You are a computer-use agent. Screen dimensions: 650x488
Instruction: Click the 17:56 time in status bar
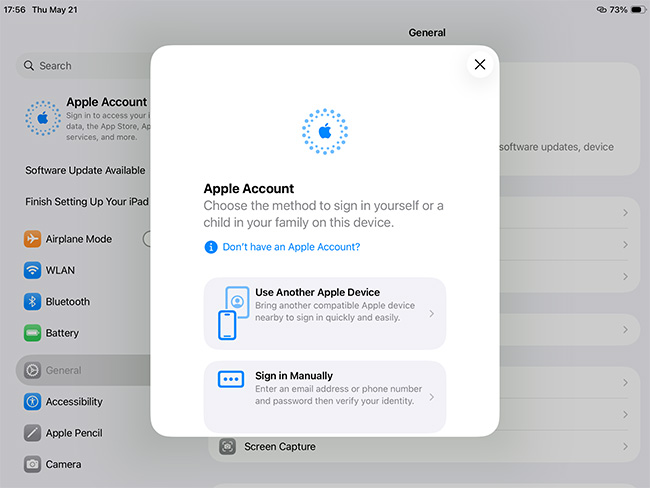click(x=15, y=10)
